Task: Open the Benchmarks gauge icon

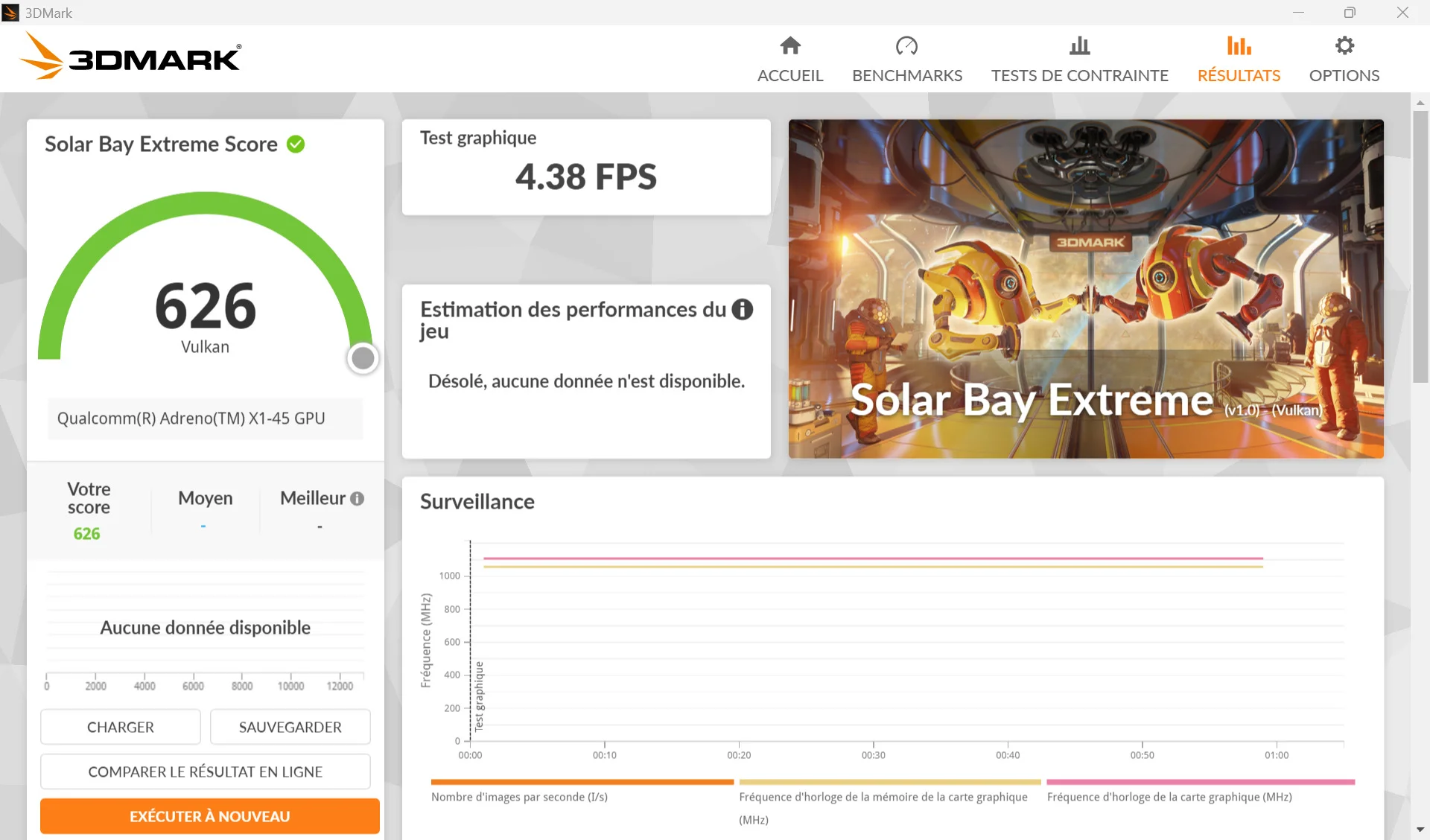Action: tap(906, 45)
